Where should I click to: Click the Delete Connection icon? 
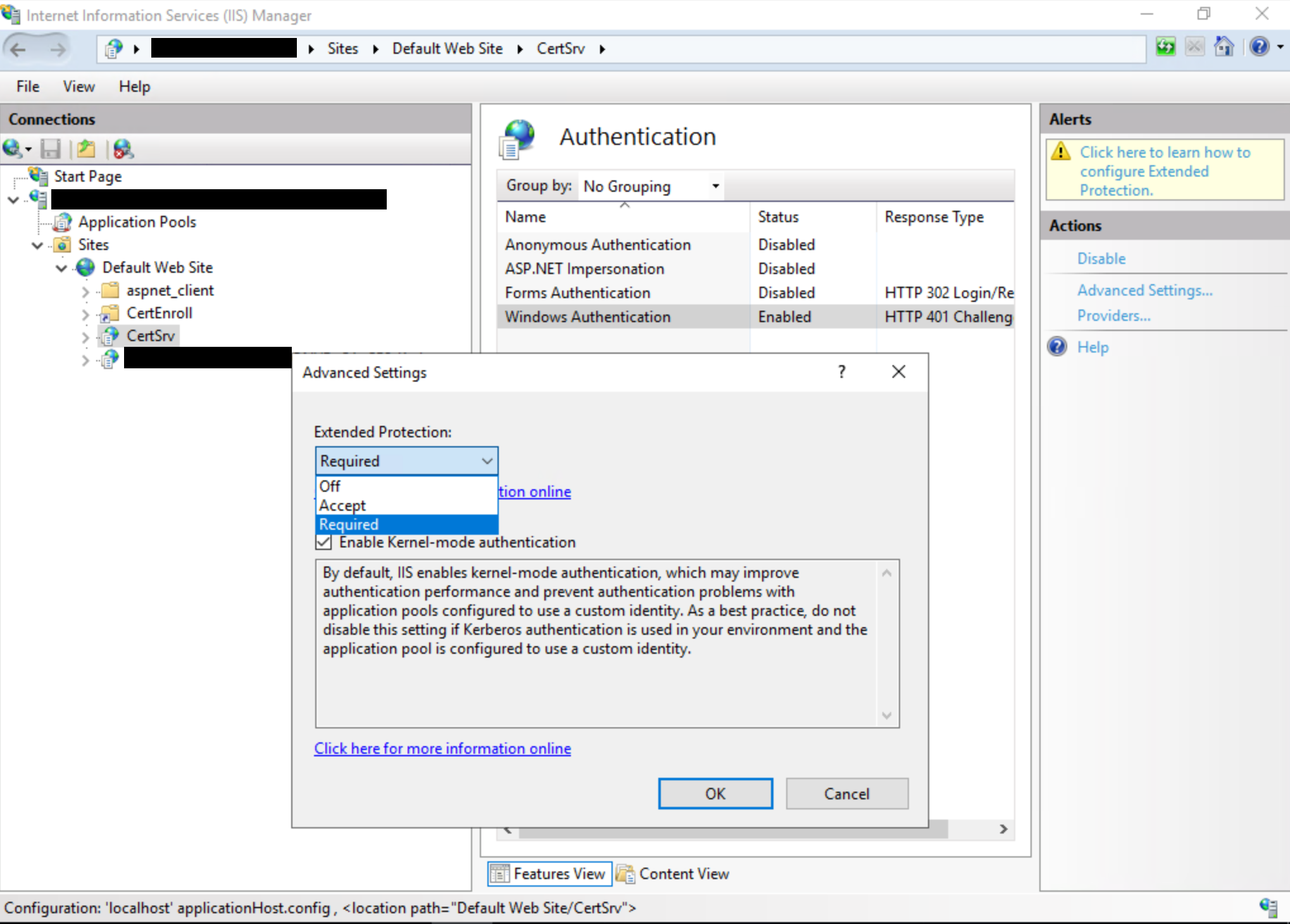[123, 149]
